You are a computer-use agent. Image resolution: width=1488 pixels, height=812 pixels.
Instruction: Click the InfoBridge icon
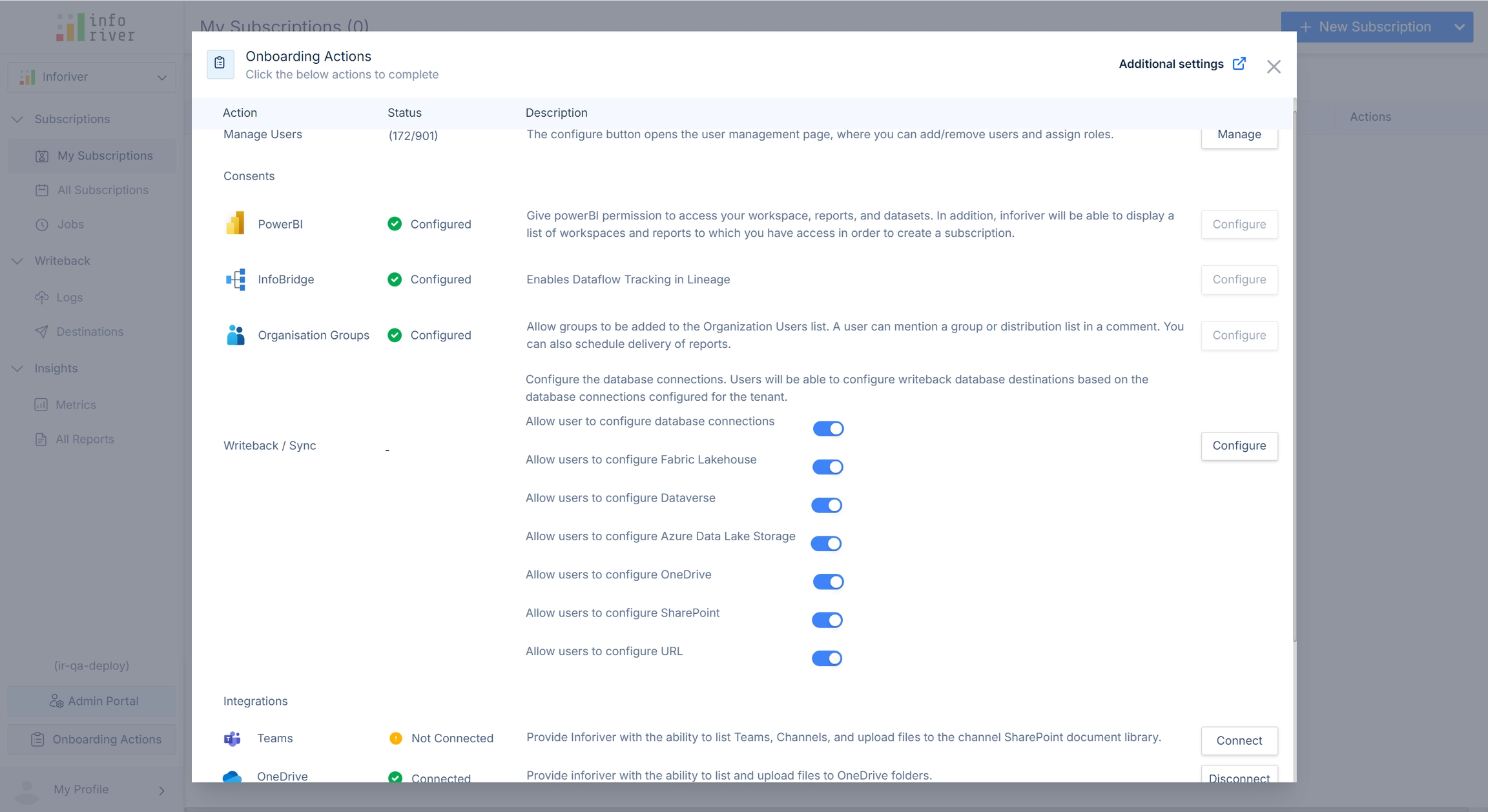coord(235,279)
